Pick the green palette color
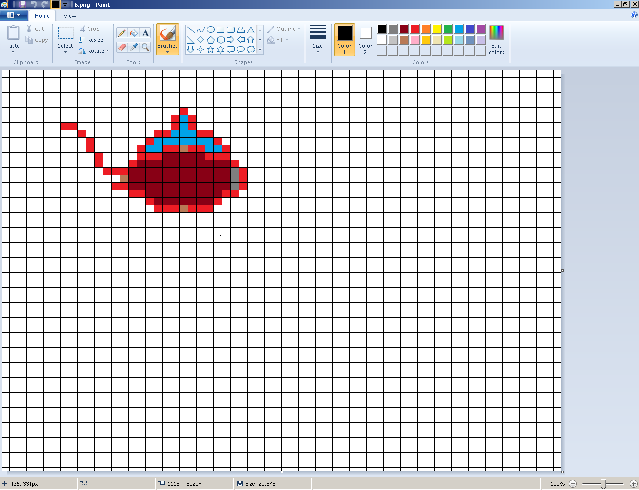 click(448, 29)
